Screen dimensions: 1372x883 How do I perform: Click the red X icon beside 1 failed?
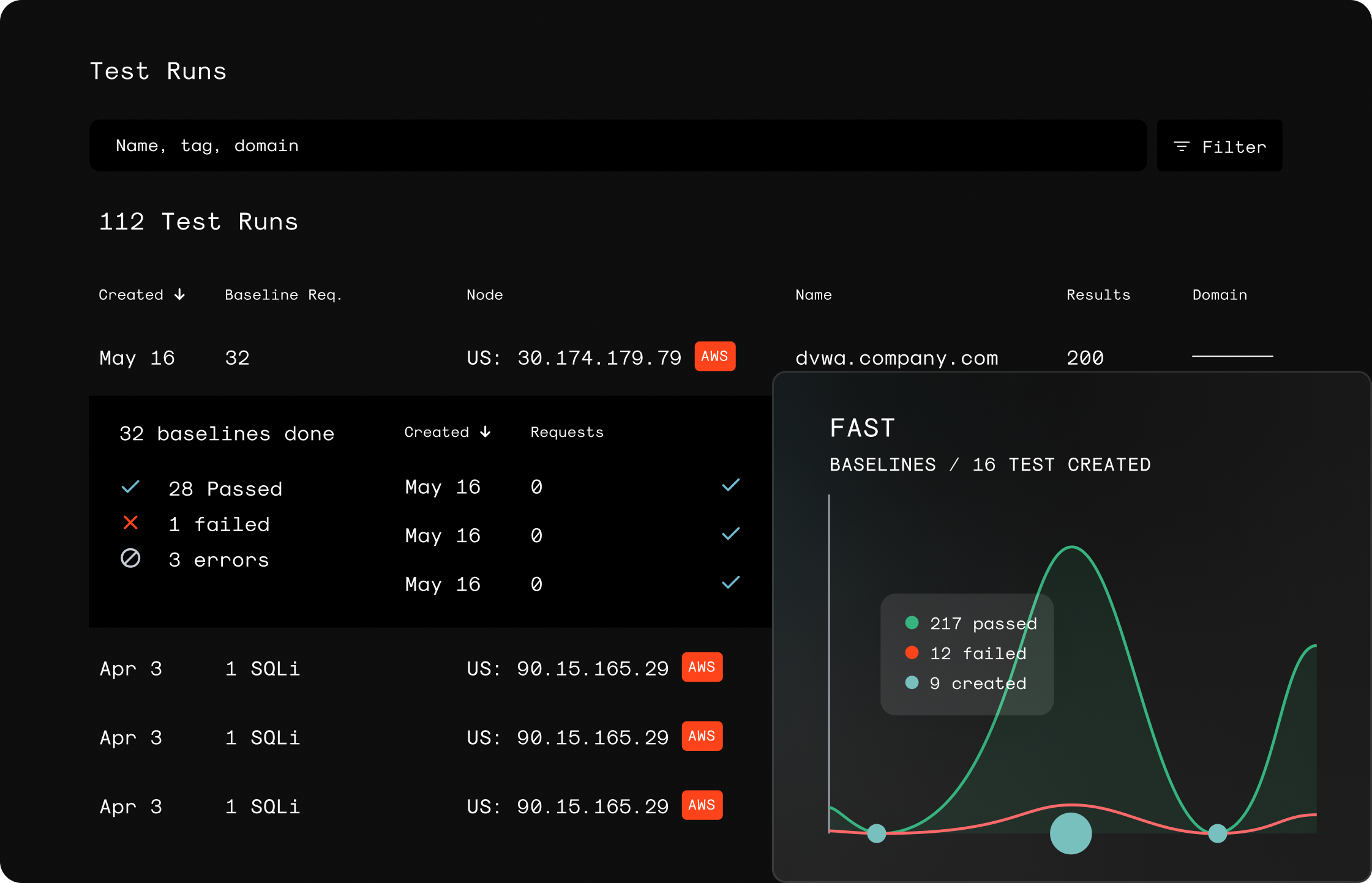(x=130, y=523)
